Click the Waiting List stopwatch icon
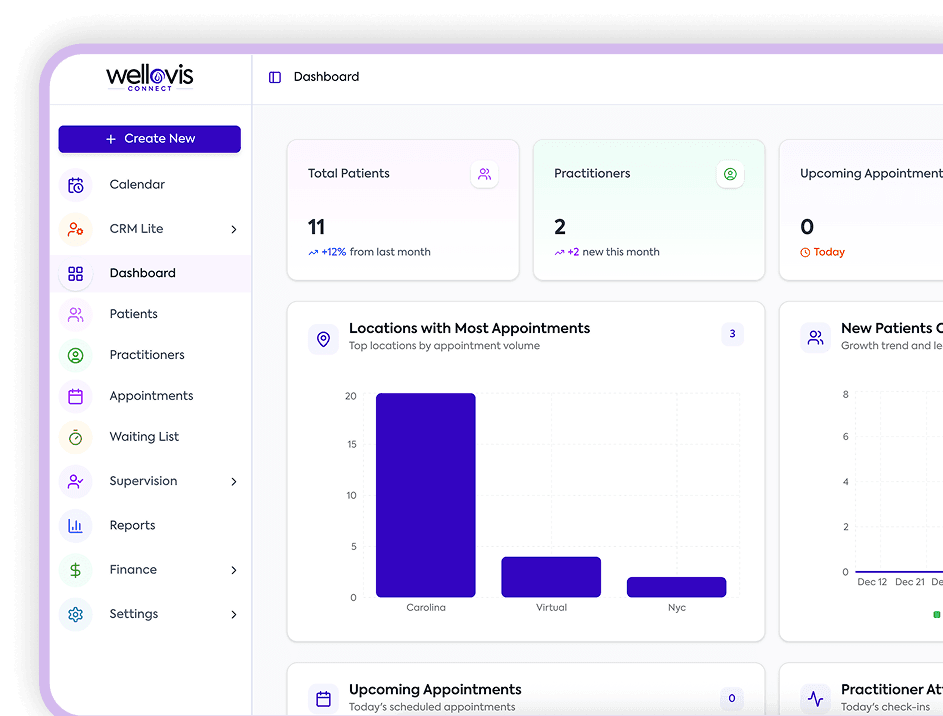The width and height of the screenshot is (943, 716). tap(76, 437)
